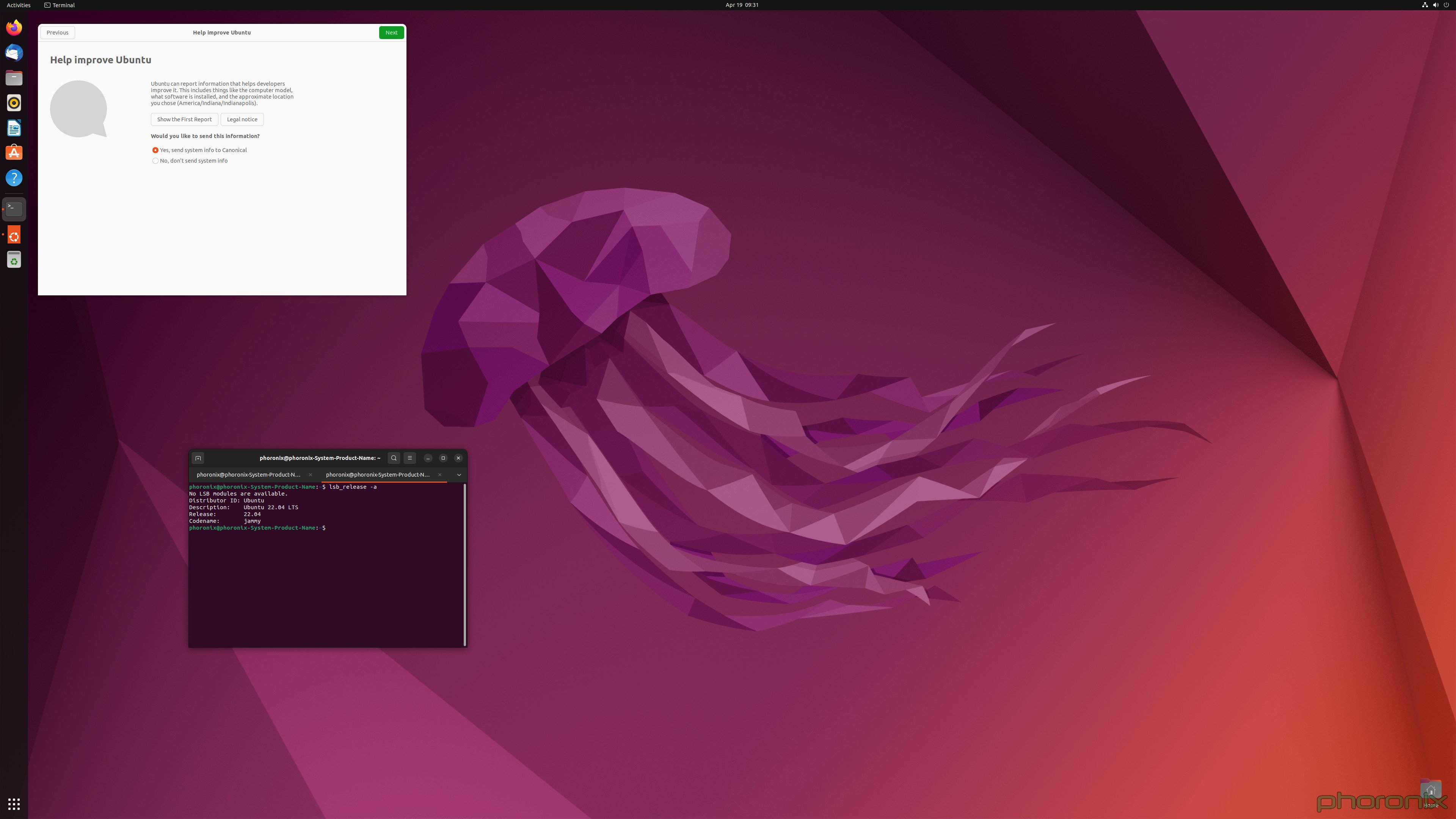Screen dimensions: 1456x819
Task: Open the App Grid launcher icon
Action: click(x=14, y=804)
